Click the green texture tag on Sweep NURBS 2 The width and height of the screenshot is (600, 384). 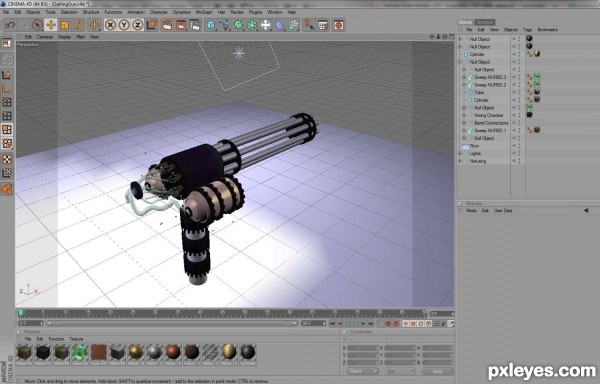pyautogui.click(x=537, y=85)
